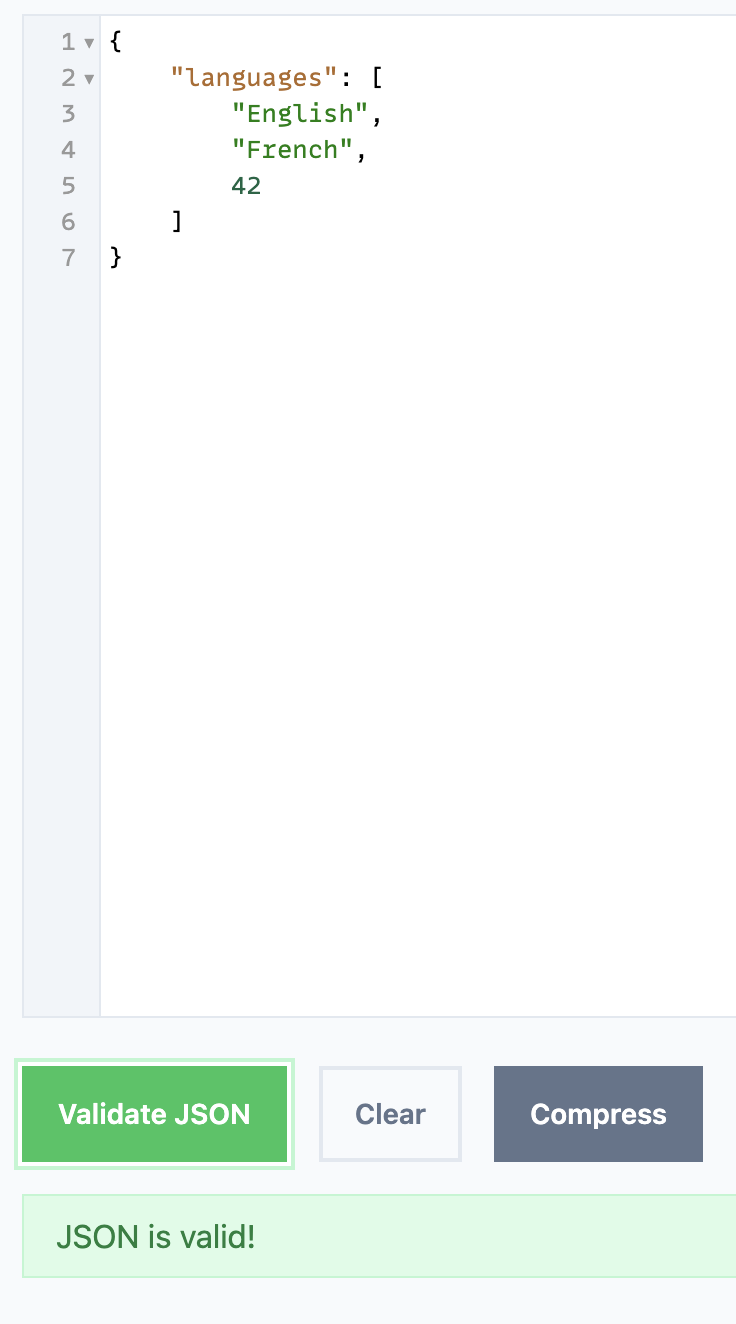Screen dimensions: 736x1324
Task: Collapse the "languages" array fold arrow
Action: tap(89, 78)
